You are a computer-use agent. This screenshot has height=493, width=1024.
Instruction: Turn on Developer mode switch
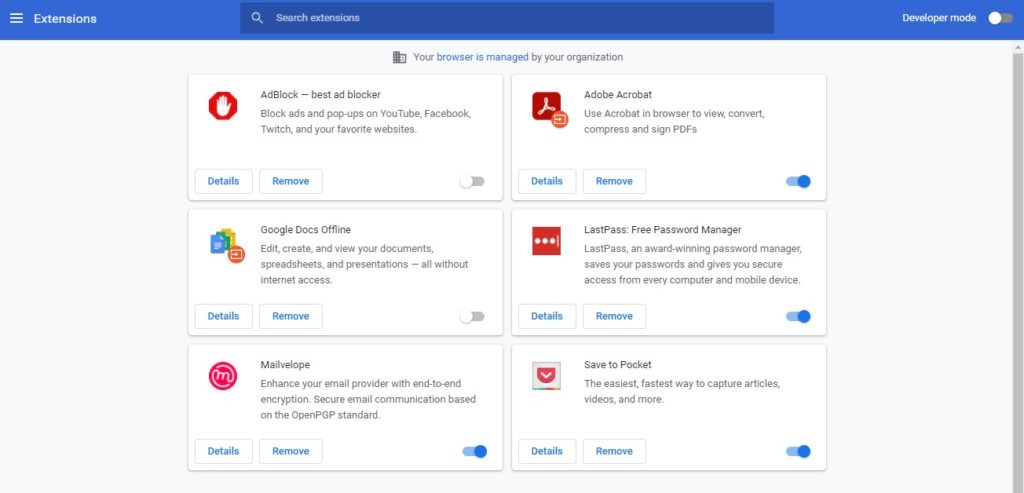pyautogui.click(x=1000, y=18)
